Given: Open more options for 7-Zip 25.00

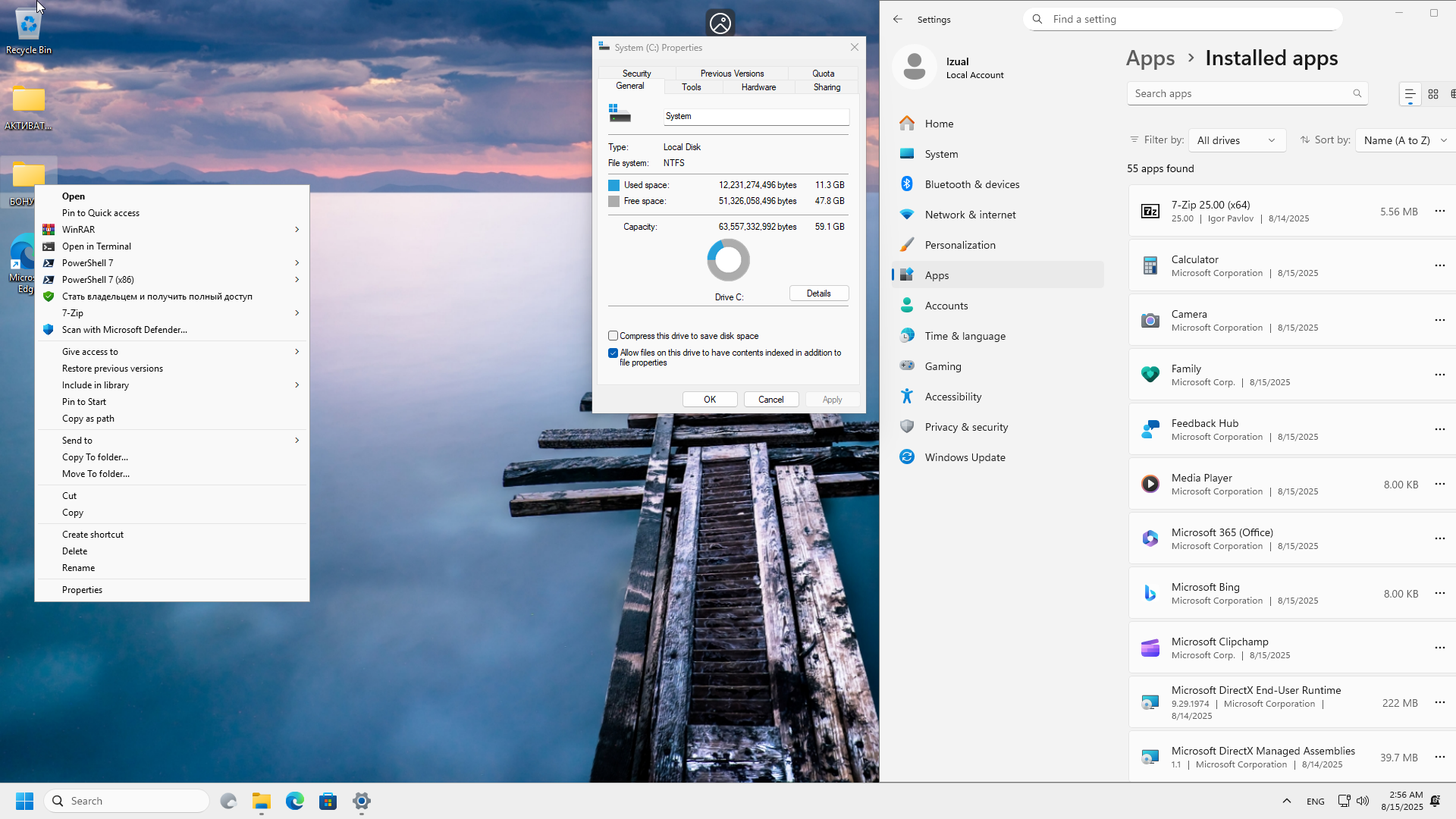Looking at the screenshot, I should point(1440,212).
